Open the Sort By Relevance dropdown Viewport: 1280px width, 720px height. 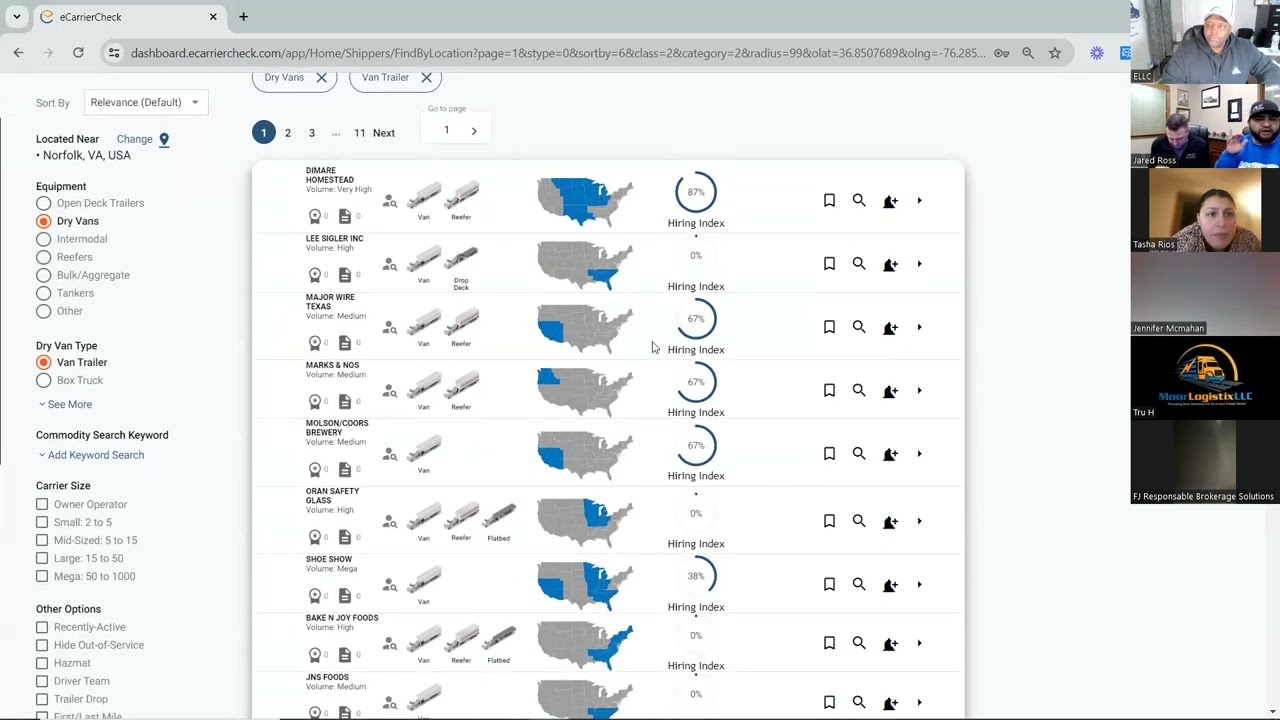pyautogui.click(x=145, y=102)
